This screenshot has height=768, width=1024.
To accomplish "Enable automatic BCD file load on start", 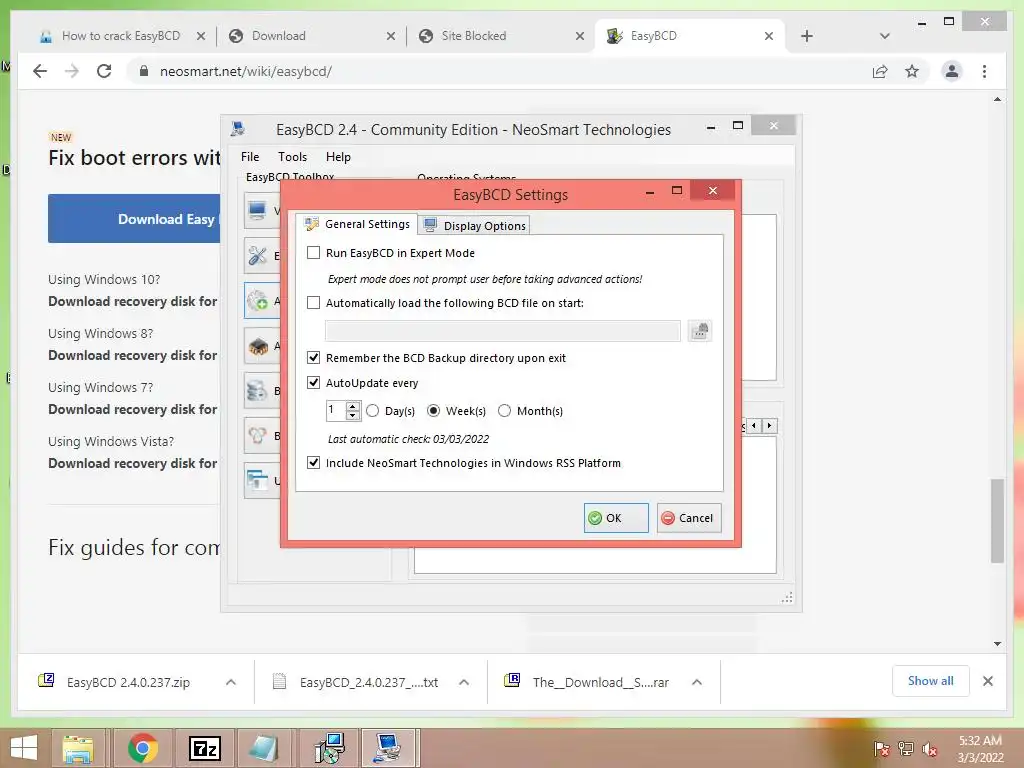I will pyautogui.click(x=313, y=302).
